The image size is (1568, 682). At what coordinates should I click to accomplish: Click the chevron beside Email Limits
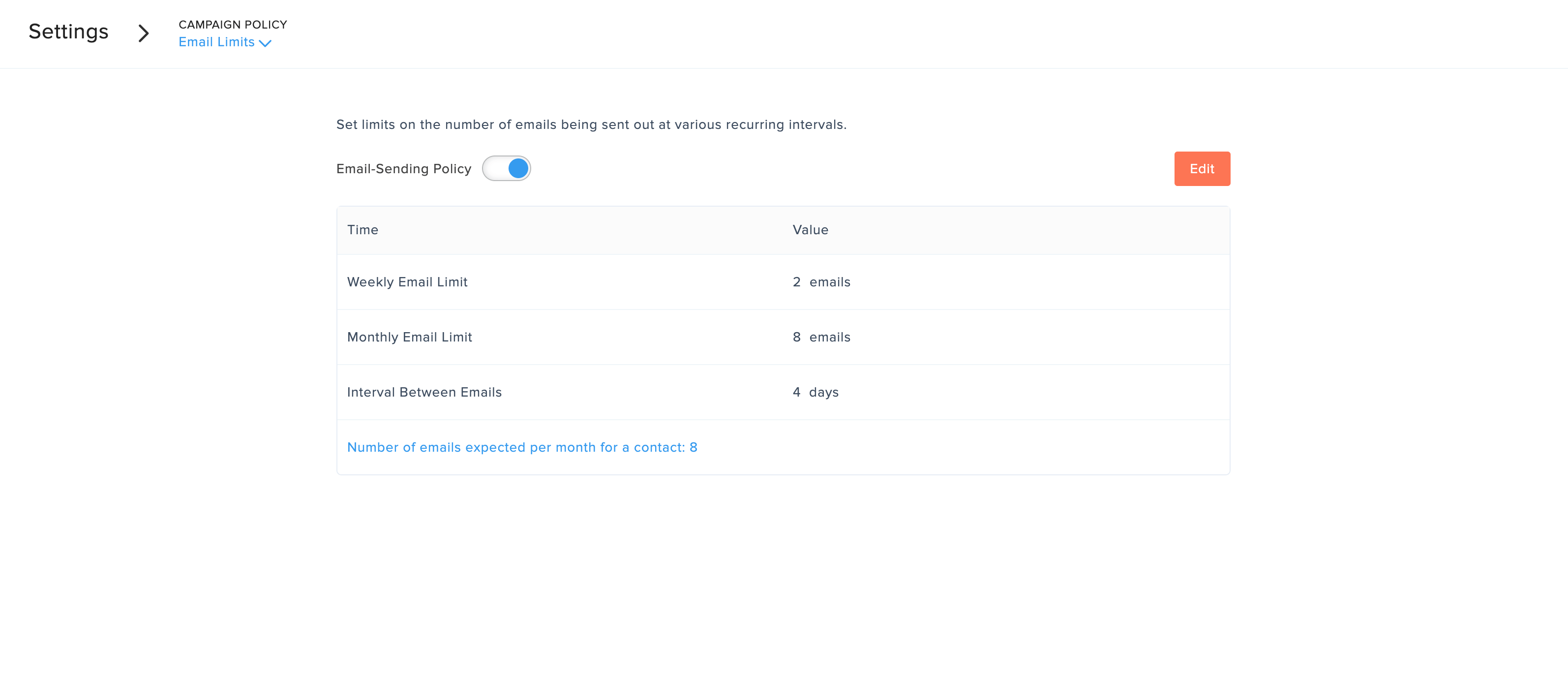266,43
